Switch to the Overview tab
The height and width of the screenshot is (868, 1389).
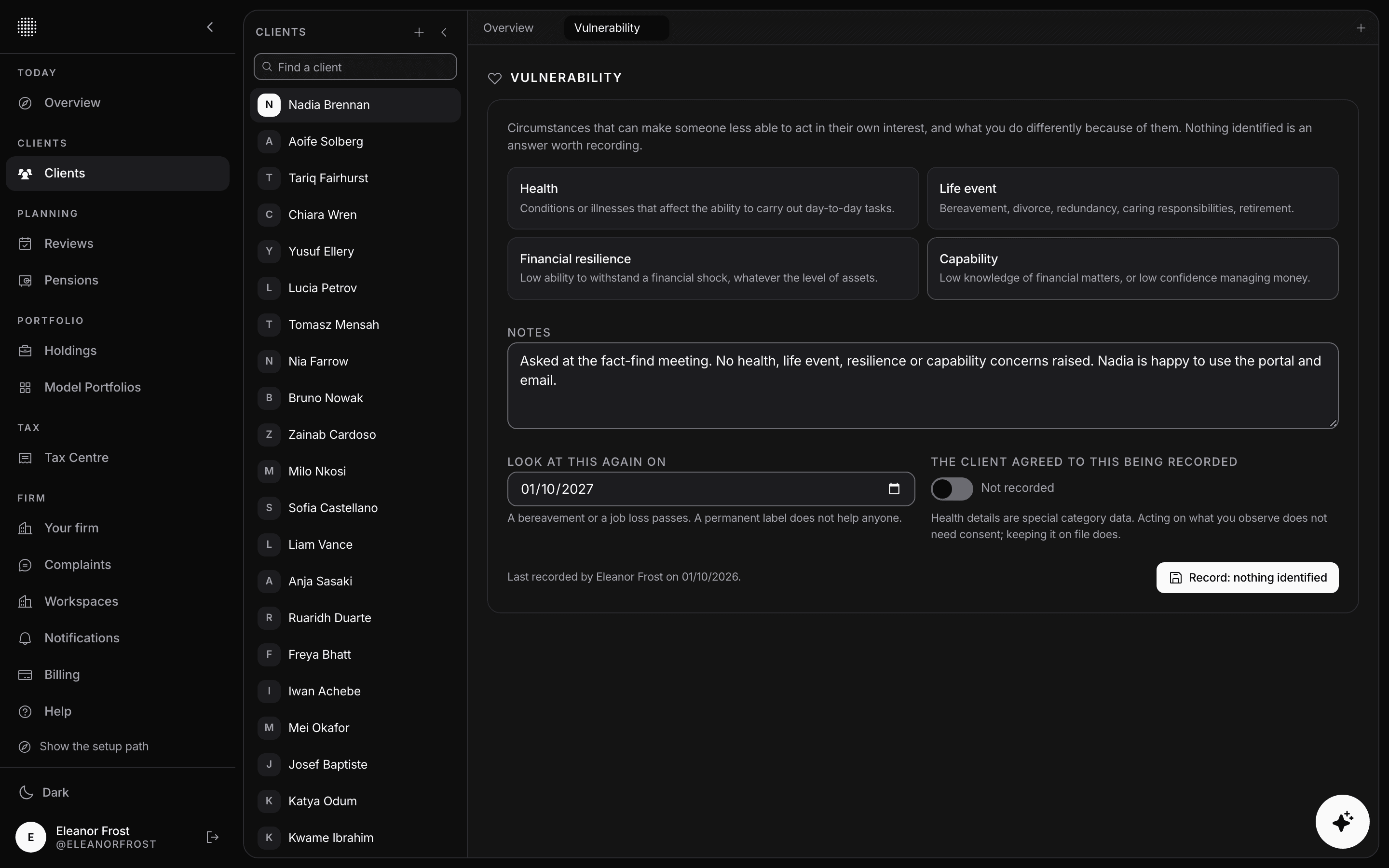508,27
